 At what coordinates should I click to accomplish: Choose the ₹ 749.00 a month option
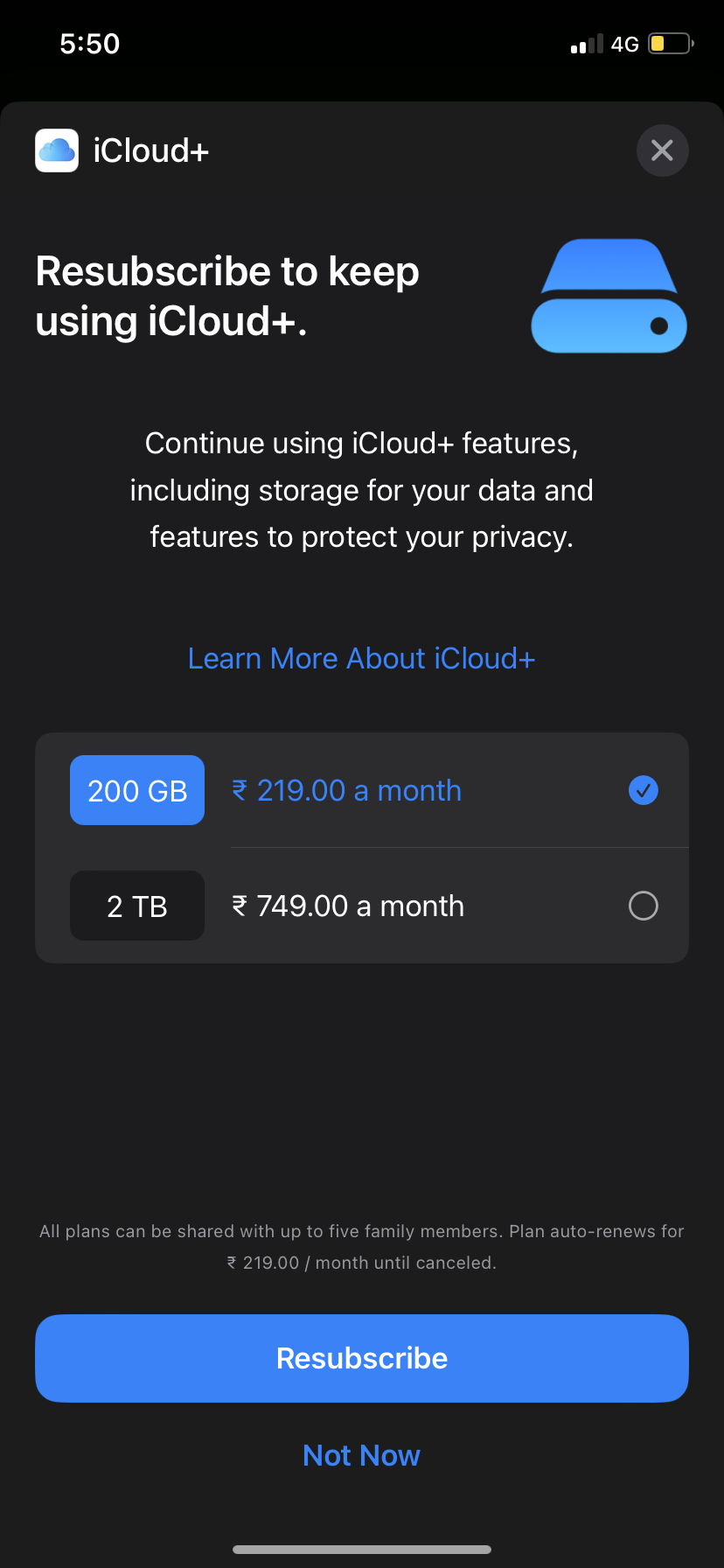[x=348, y=906]
